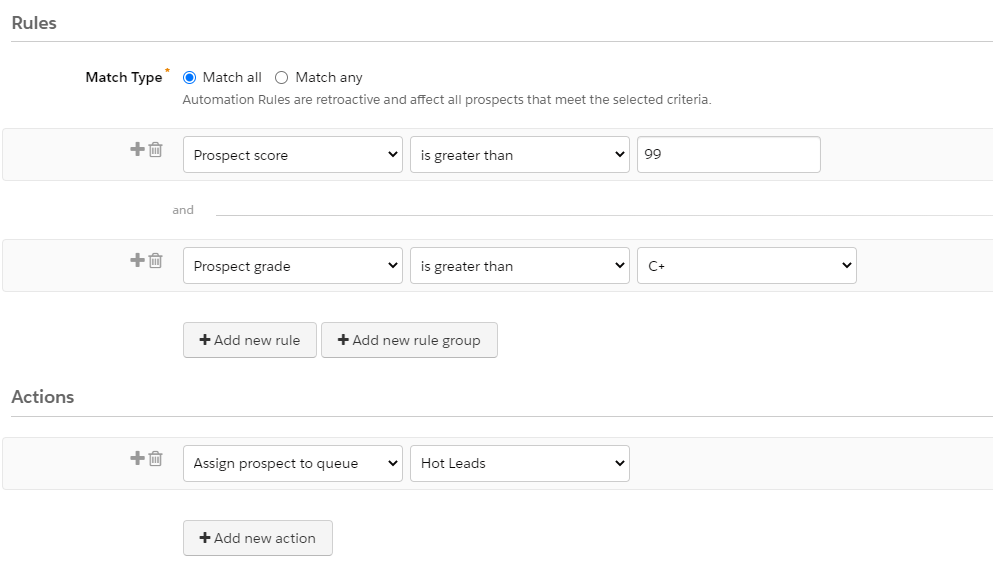Expand the Hot Leads queue dropdown
The height and width of the screenshot is (566, 993).
coord(519,463)
